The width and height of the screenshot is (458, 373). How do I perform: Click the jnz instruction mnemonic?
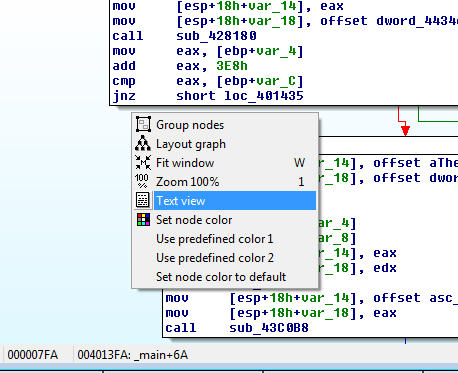point(124,96)
